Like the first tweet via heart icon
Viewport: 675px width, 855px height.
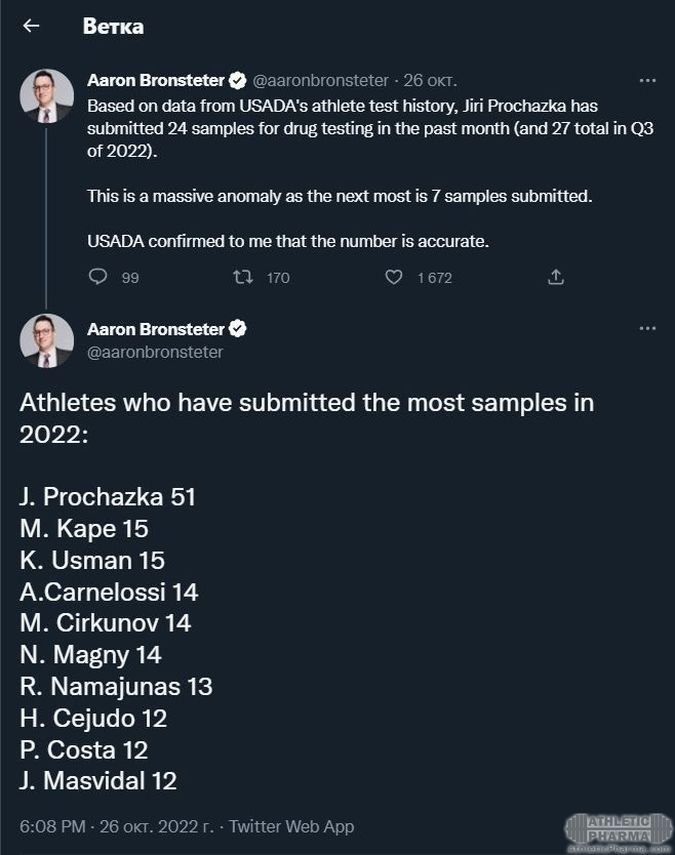click(x=394, y=277)
